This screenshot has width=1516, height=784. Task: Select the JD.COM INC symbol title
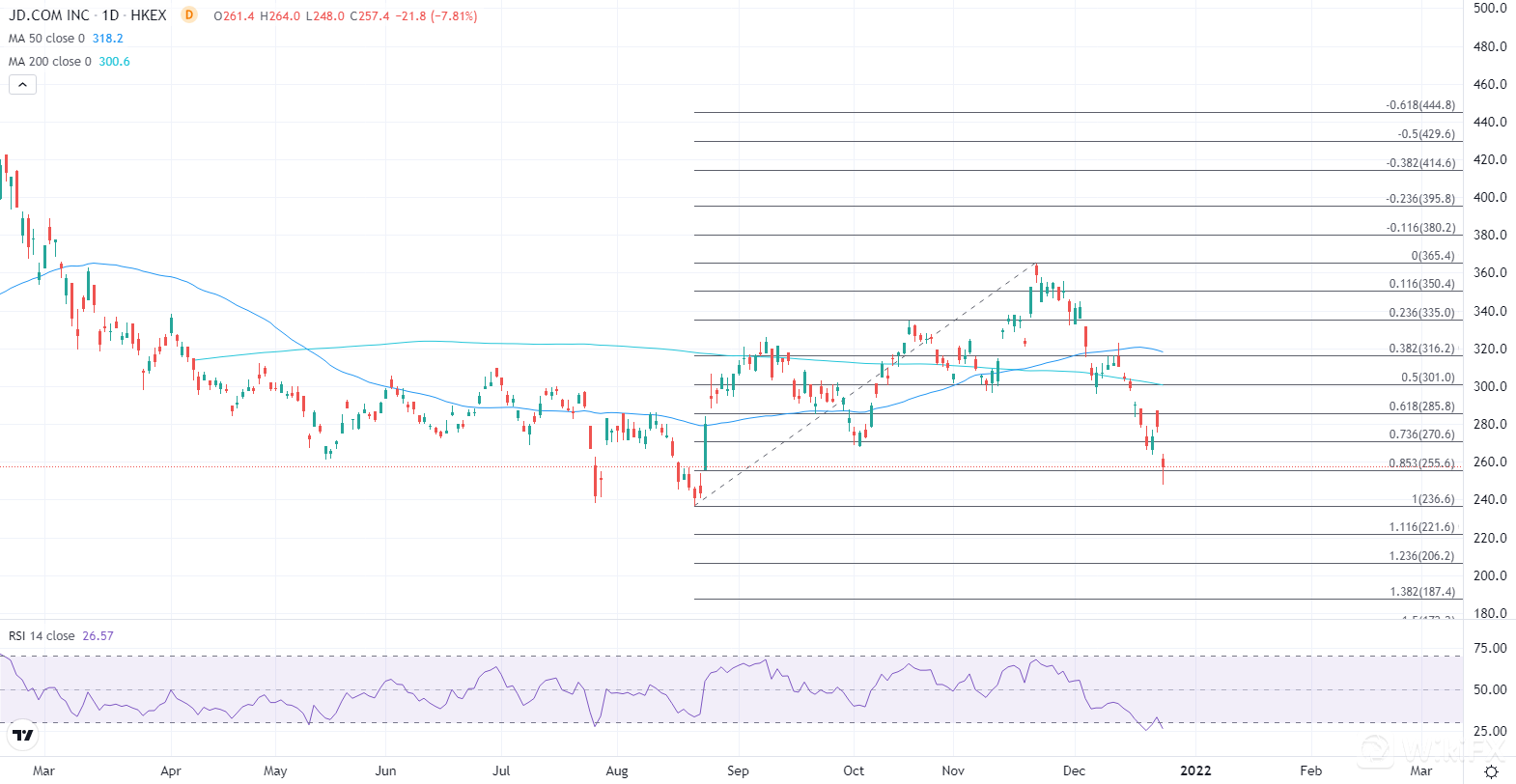click(x=49, y=15)
